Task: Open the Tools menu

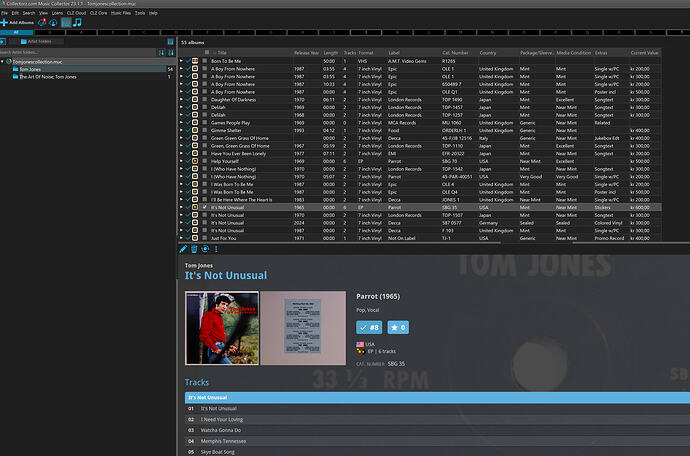Action: click(140, 13)
